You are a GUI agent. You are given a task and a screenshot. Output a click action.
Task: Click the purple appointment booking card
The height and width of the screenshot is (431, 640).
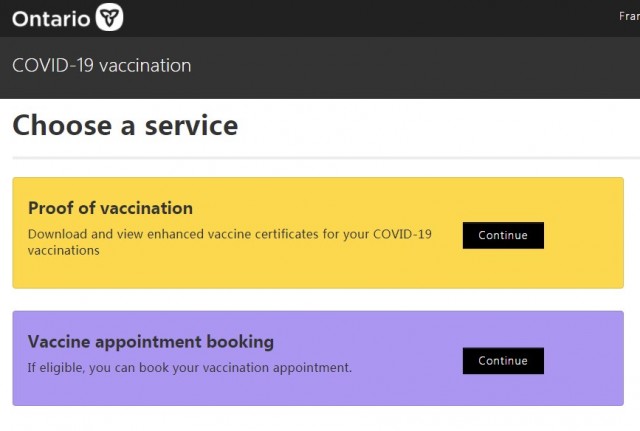[x=318, y=358]
